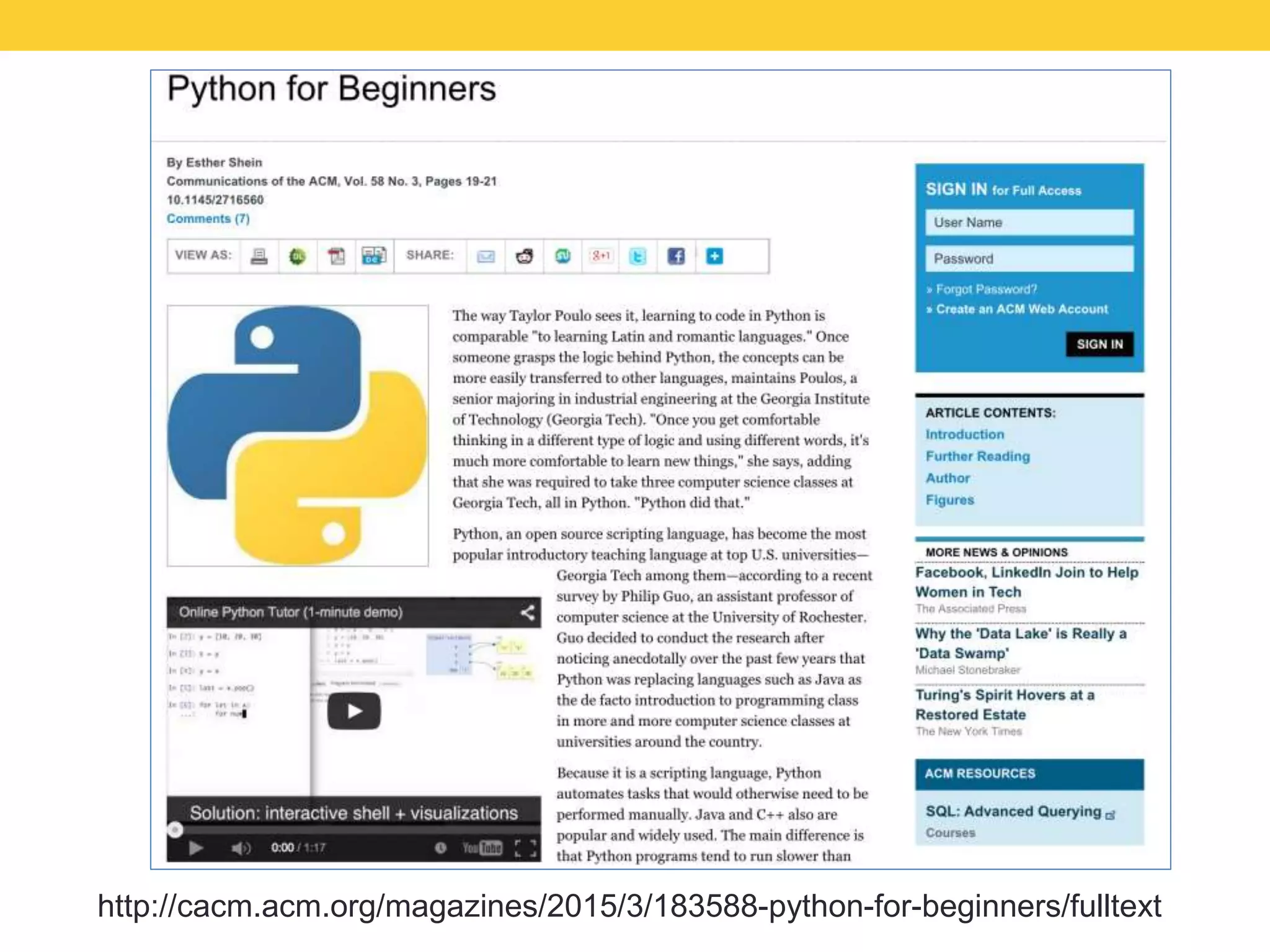Viewport: 1270px width, 952px height.
Task: Click Communications of the ACM citation line
Action: click(x=332, y=181)
